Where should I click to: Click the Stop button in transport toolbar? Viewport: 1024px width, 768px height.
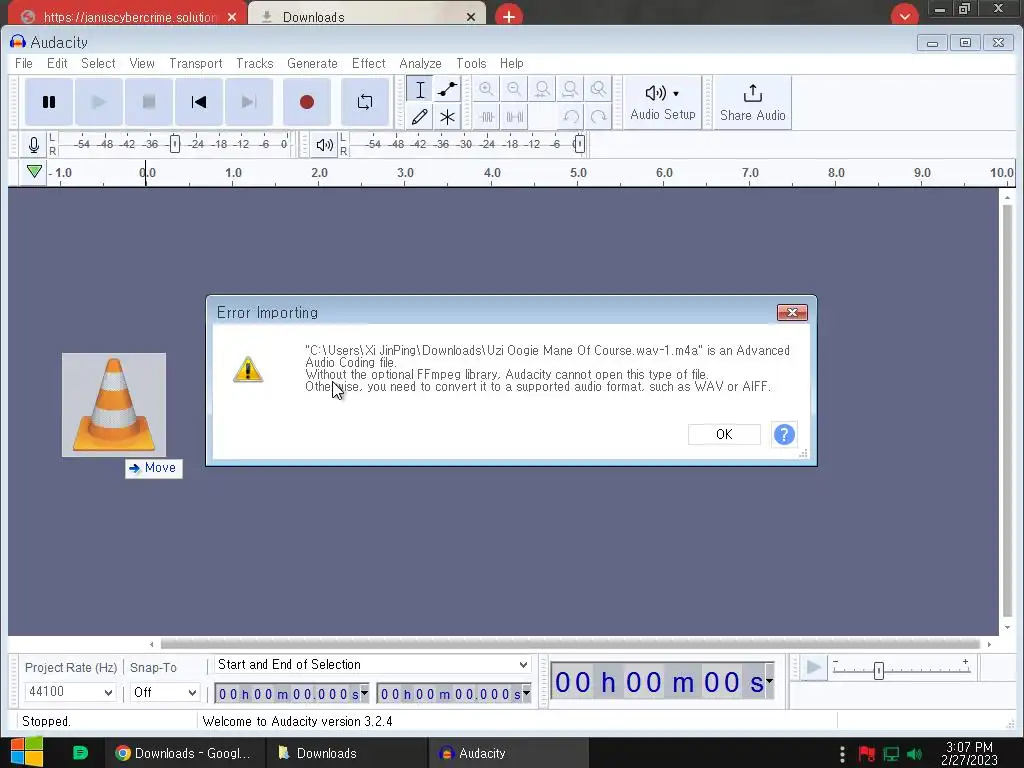(149, 102)
